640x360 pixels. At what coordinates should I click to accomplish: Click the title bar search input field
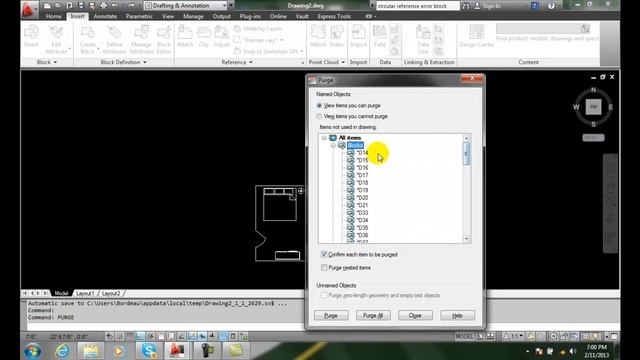418,6
